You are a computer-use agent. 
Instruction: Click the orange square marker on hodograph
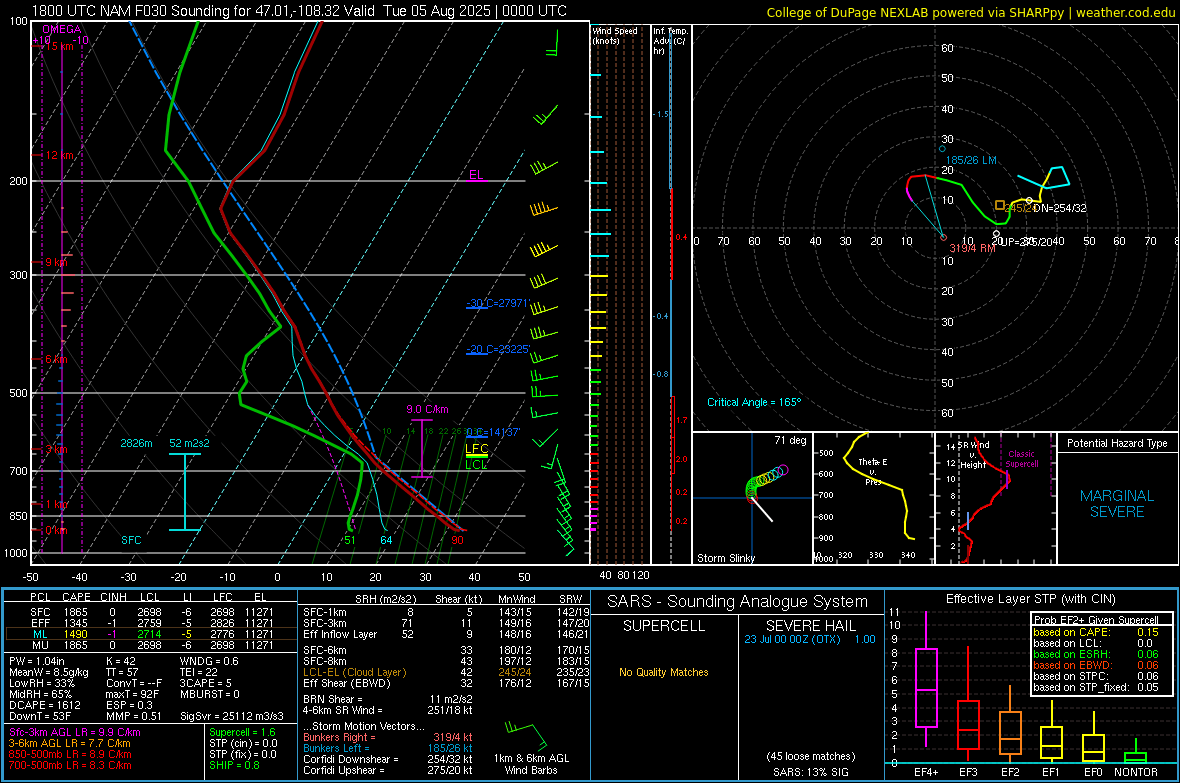(x=999, y=205)
